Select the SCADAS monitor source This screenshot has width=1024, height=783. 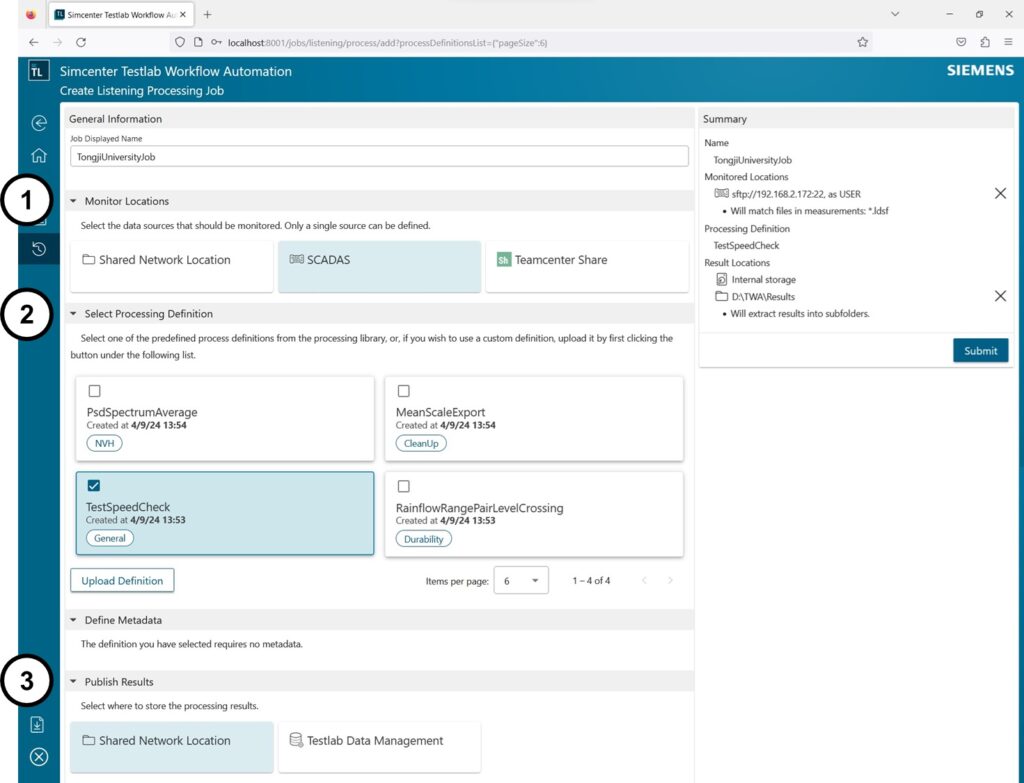(379, 265)
